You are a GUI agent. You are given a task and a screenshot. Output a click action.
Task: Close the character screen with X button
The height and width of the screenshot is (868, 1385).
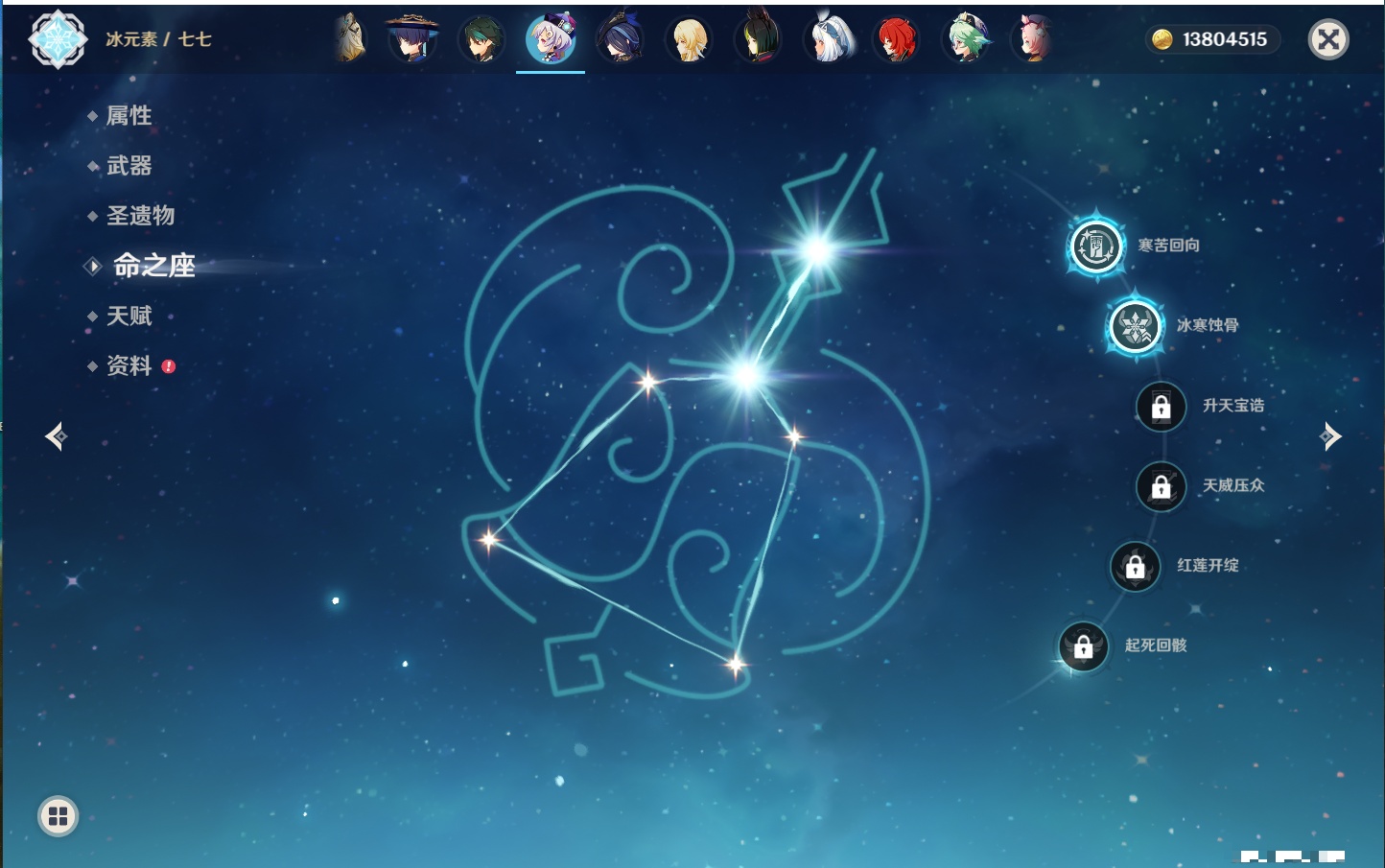(1328, 39)
